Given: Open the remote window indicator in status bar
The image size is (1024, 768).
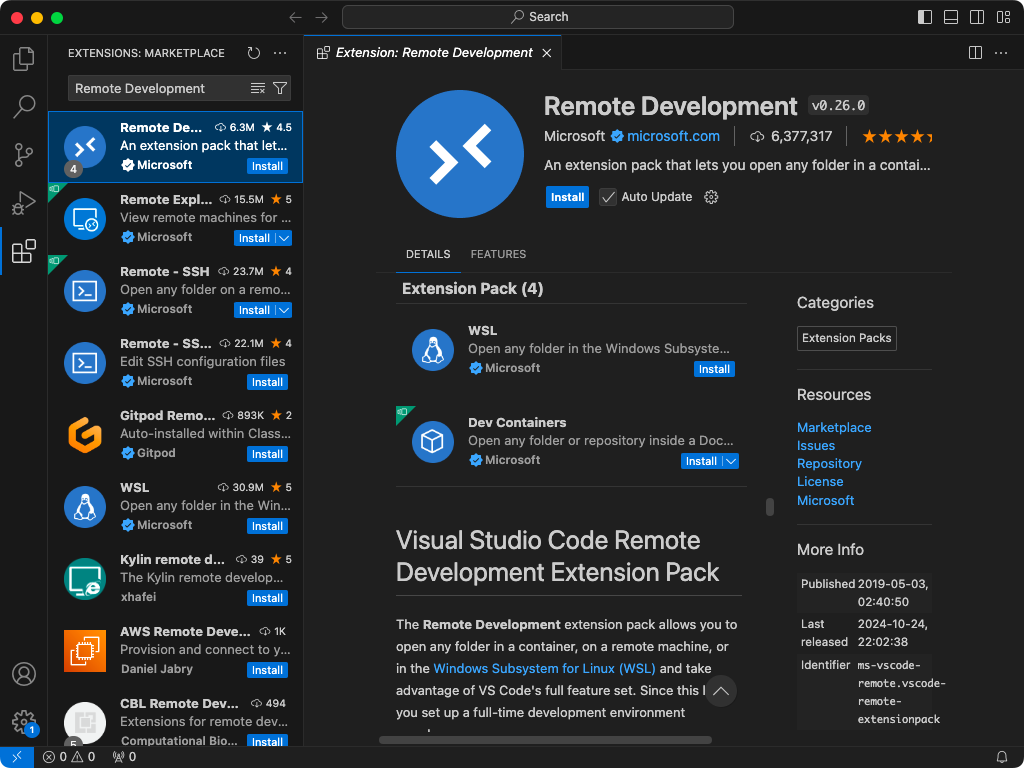Looking at the screenshot, I should tap(17, 757).
